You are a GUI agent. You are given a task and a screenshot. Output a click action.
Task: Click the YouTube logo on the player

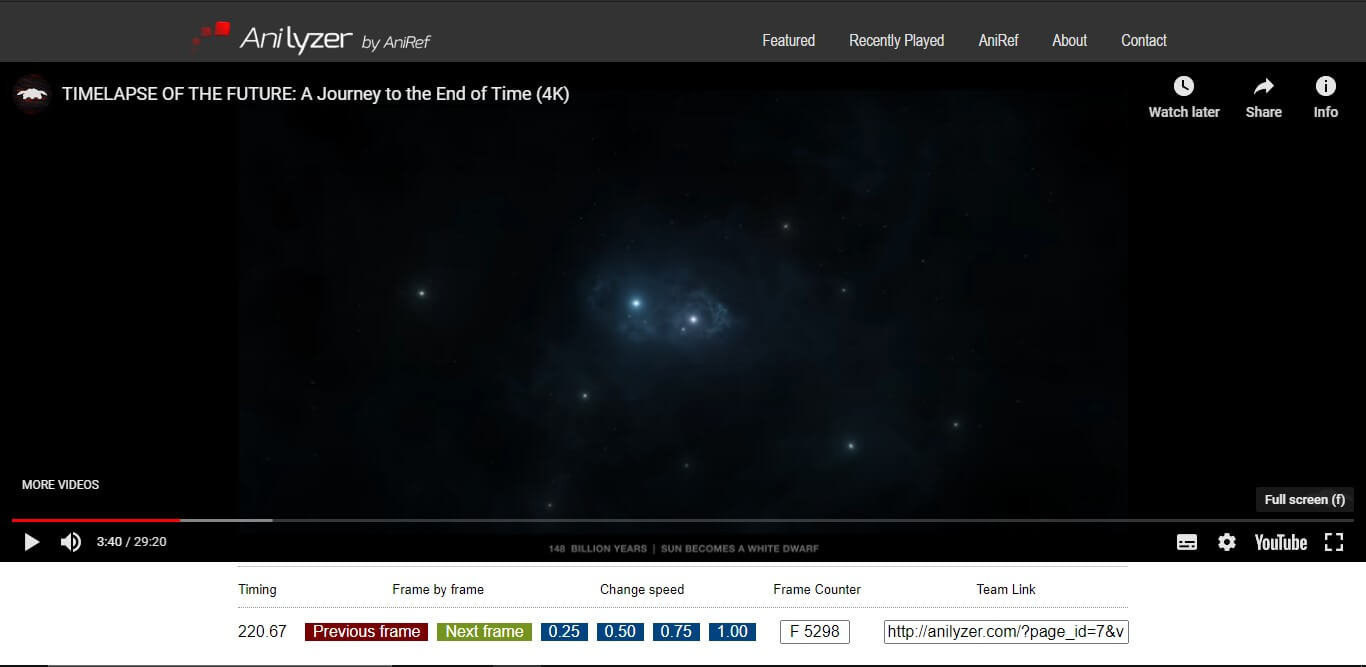[x=1280, y=542]
